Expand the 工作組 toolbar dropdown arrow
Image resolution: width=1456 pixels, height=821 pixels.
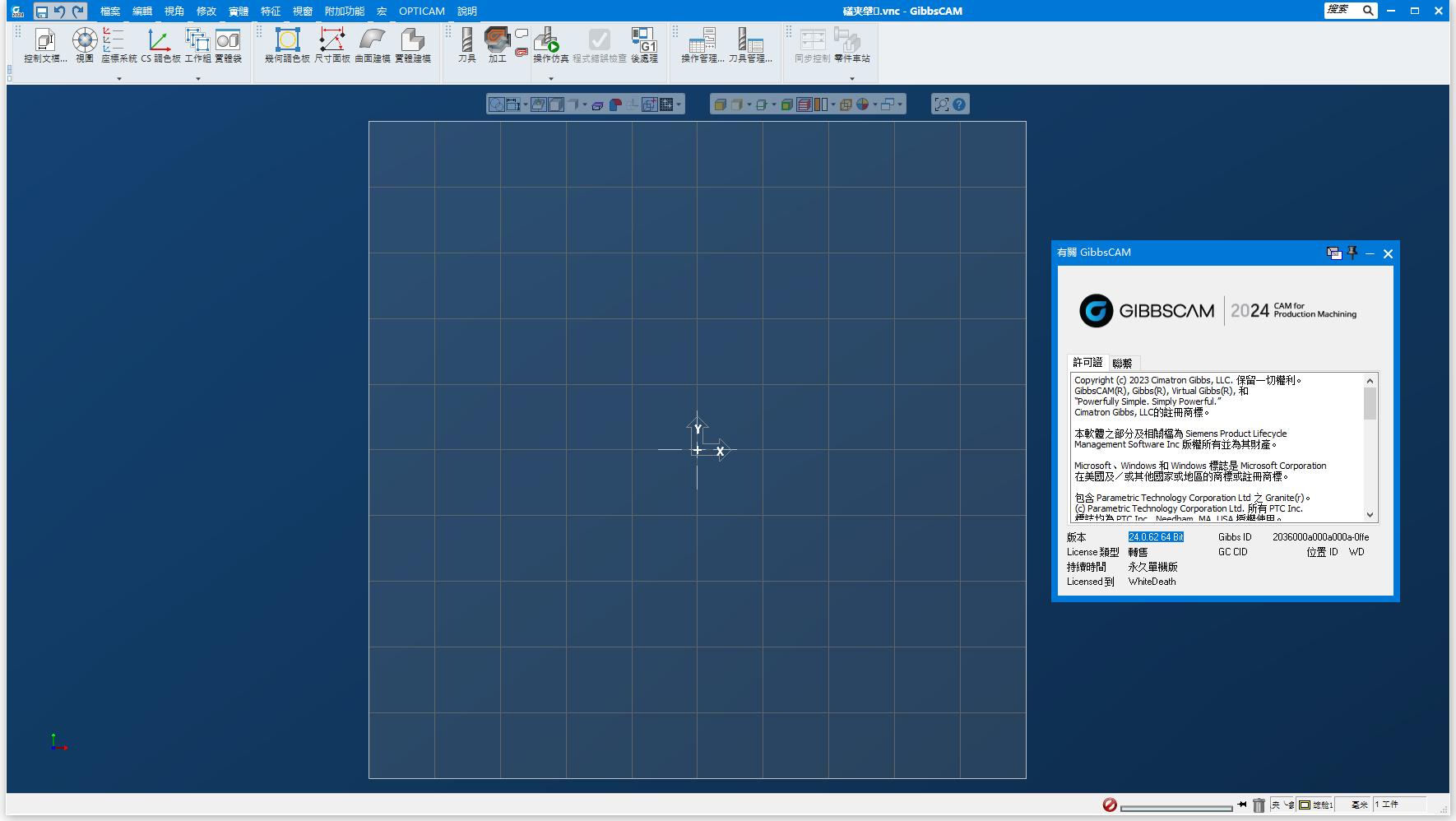point(198,79)
